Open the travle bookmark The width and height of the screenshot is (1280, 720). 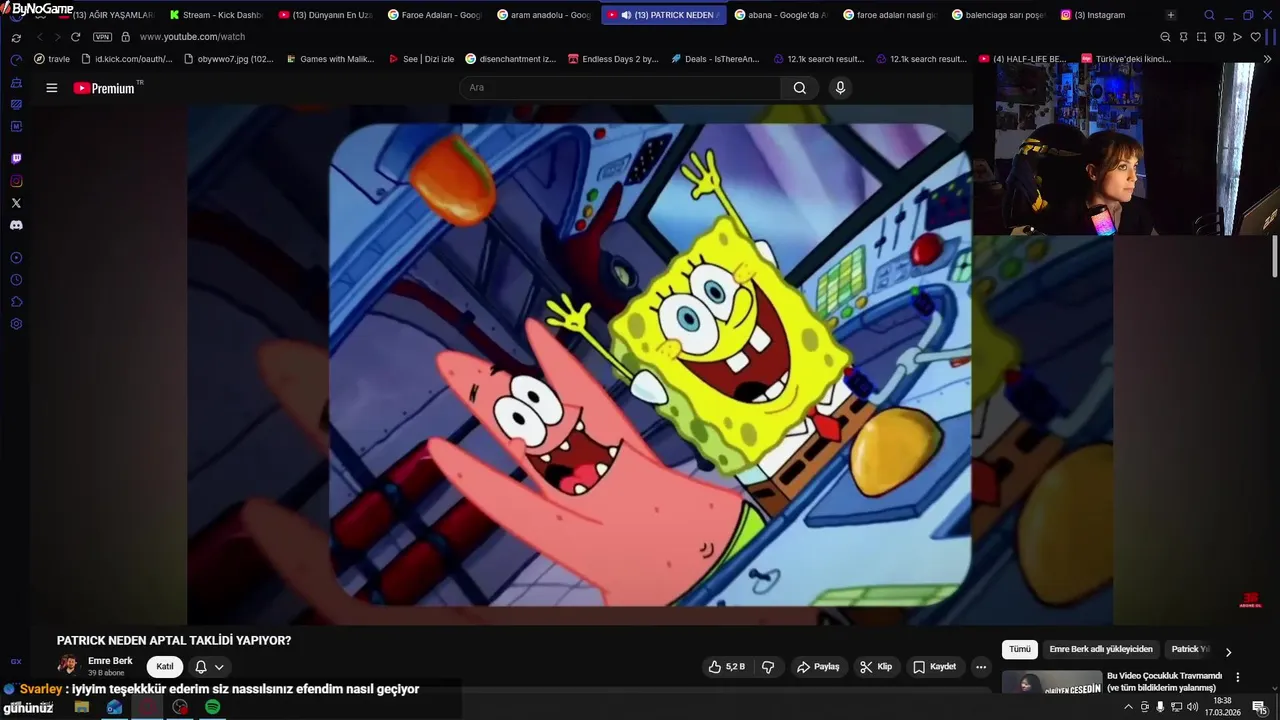(x=52, y=59)
